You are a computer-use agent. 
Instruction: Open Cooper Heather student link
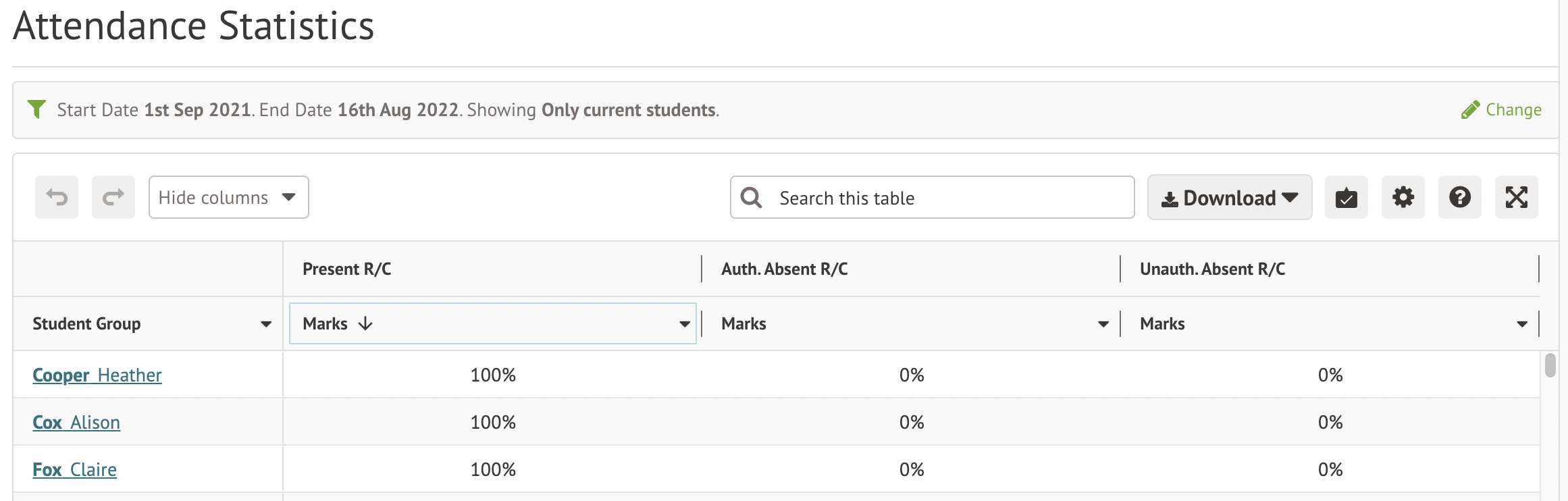pyautogui.click(x=97, y=375)
